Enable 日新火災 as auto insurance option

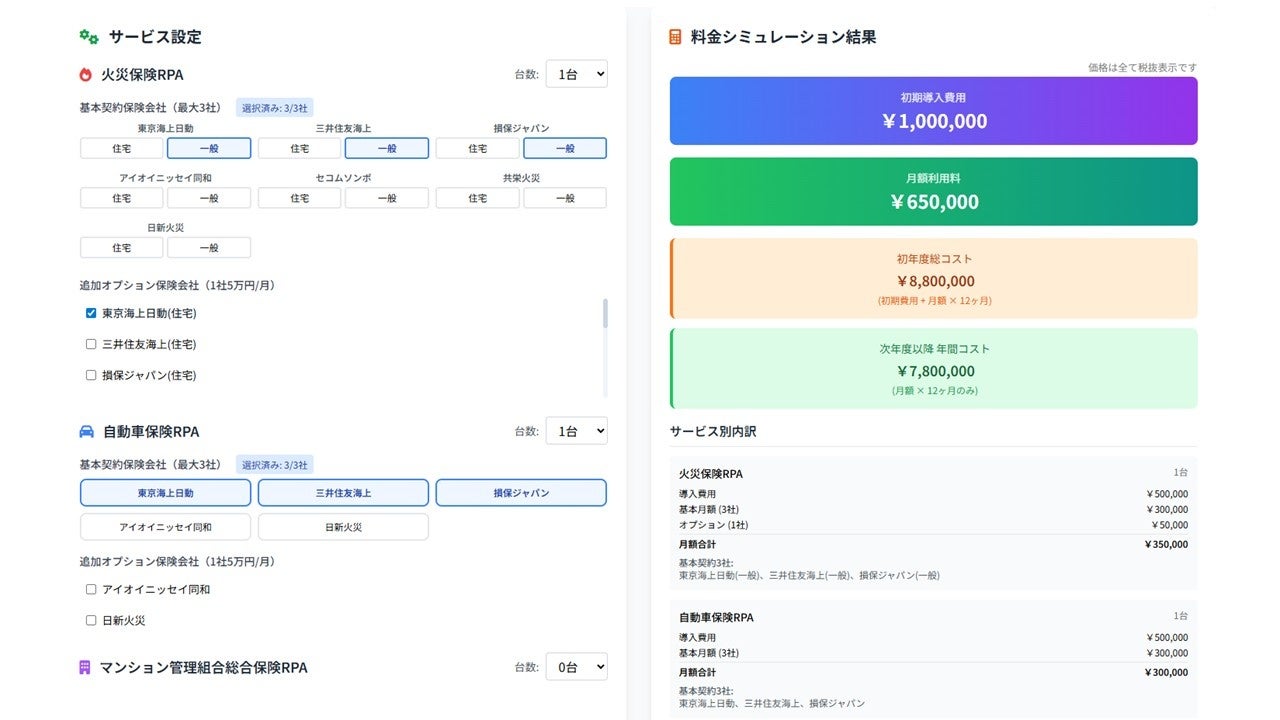click(x=91, y=620)
